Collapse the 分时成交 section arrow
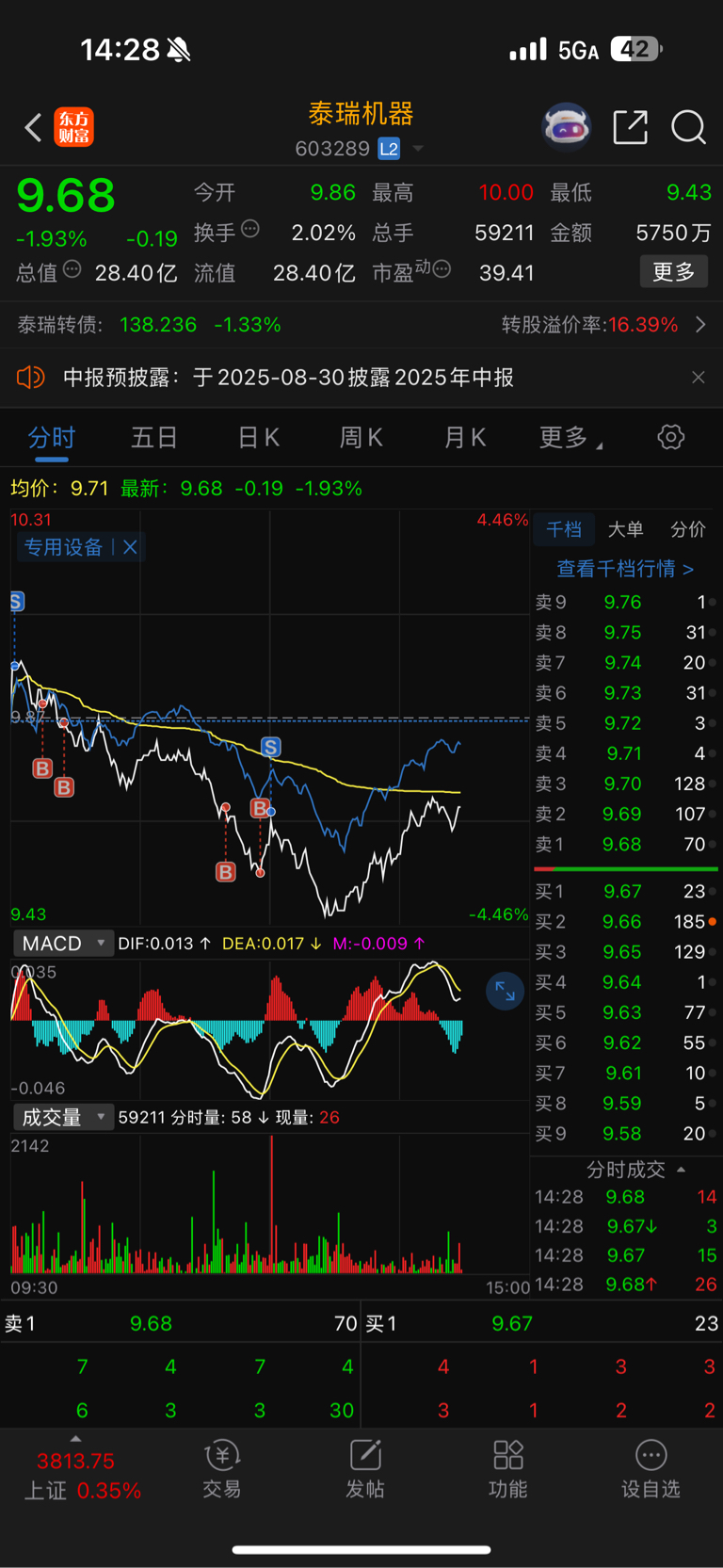 pyautogui.click(x=681, y=1170)
